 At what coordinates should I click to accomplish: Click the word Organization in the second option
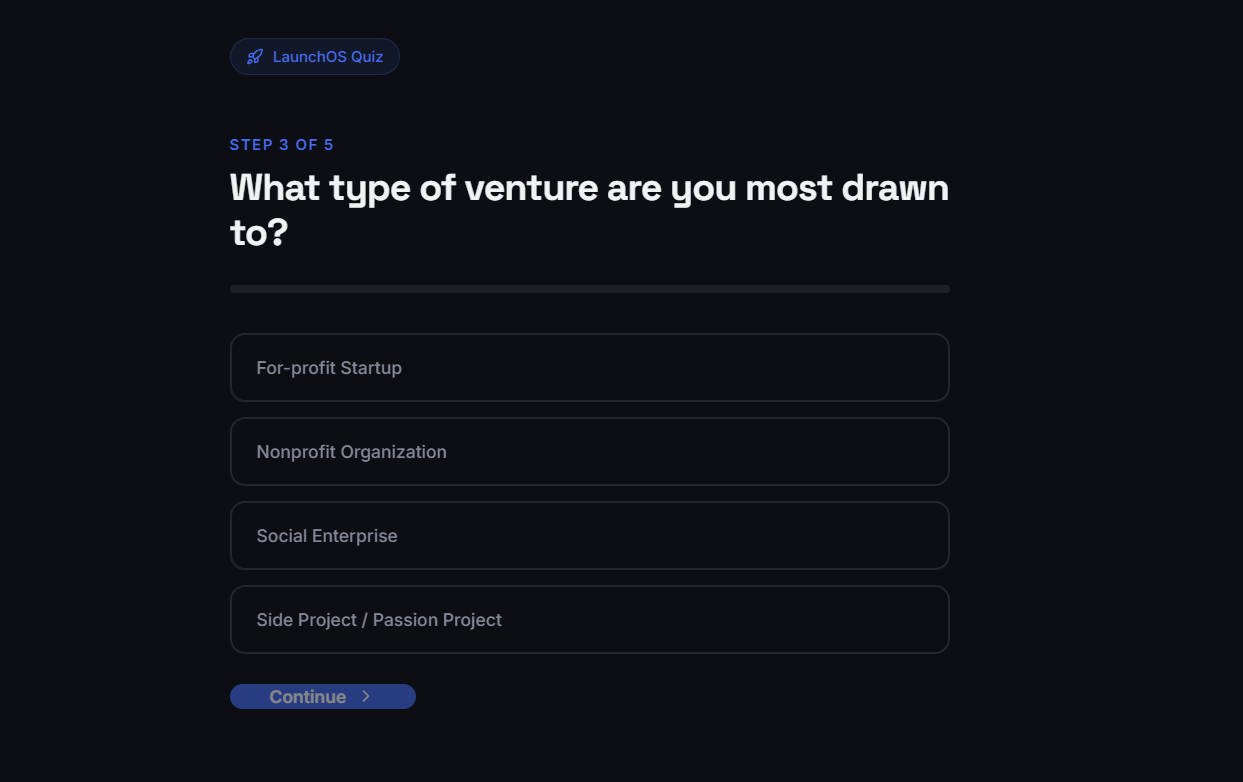(393, 452)
